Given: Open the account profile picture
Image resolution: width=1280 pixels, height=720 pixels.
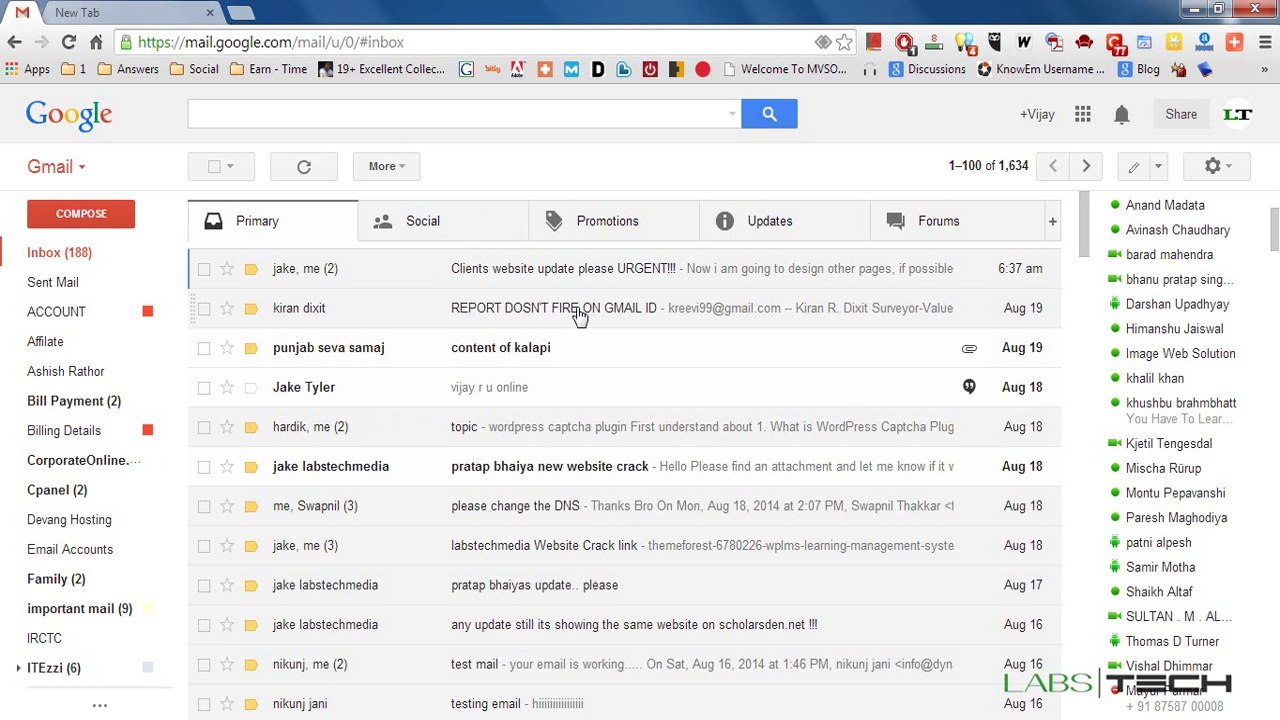Looking at the screenshot, I should tap(1237, 115).
